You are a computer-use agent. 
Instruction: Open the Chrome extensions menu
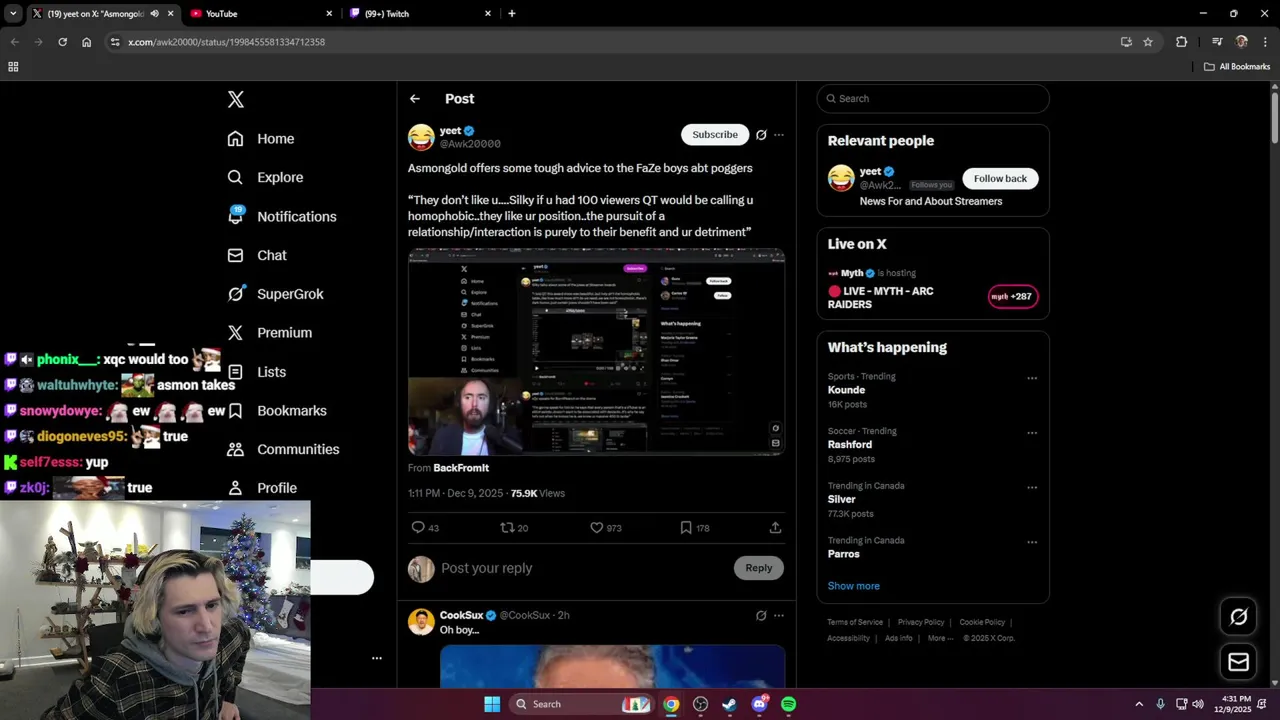click(x=1182, y=42)
